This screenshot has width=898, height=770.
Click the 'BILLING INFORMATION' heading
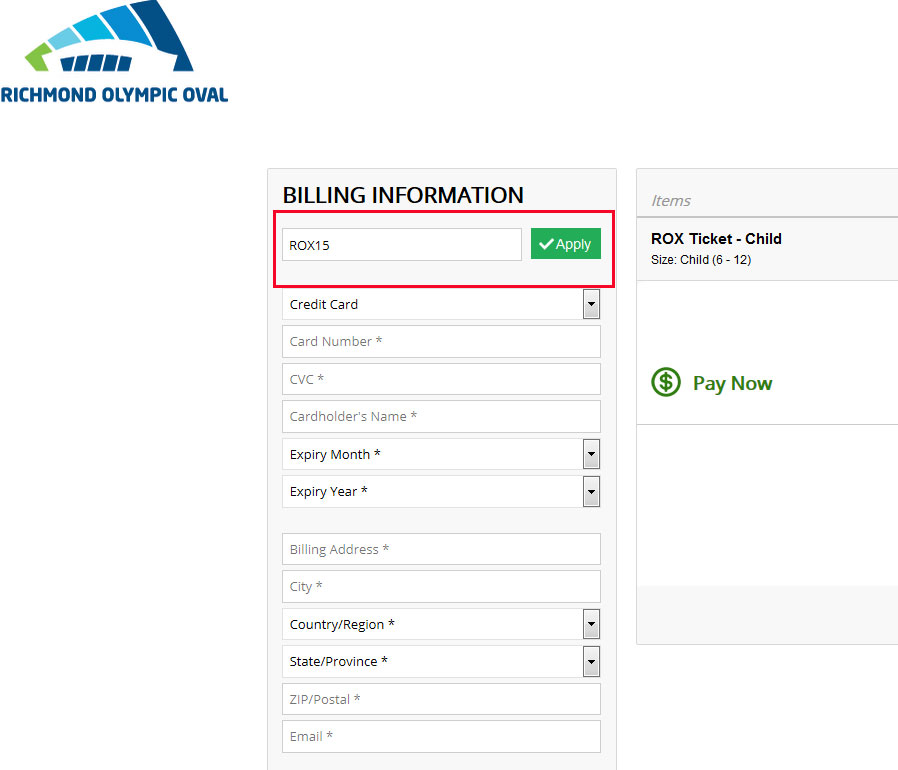click(403, 195)
